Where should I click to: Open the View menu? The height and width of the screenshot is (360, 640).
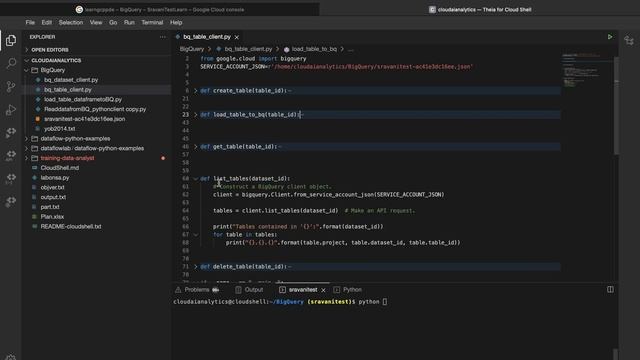pyautogui.click(x=96, y=22)
